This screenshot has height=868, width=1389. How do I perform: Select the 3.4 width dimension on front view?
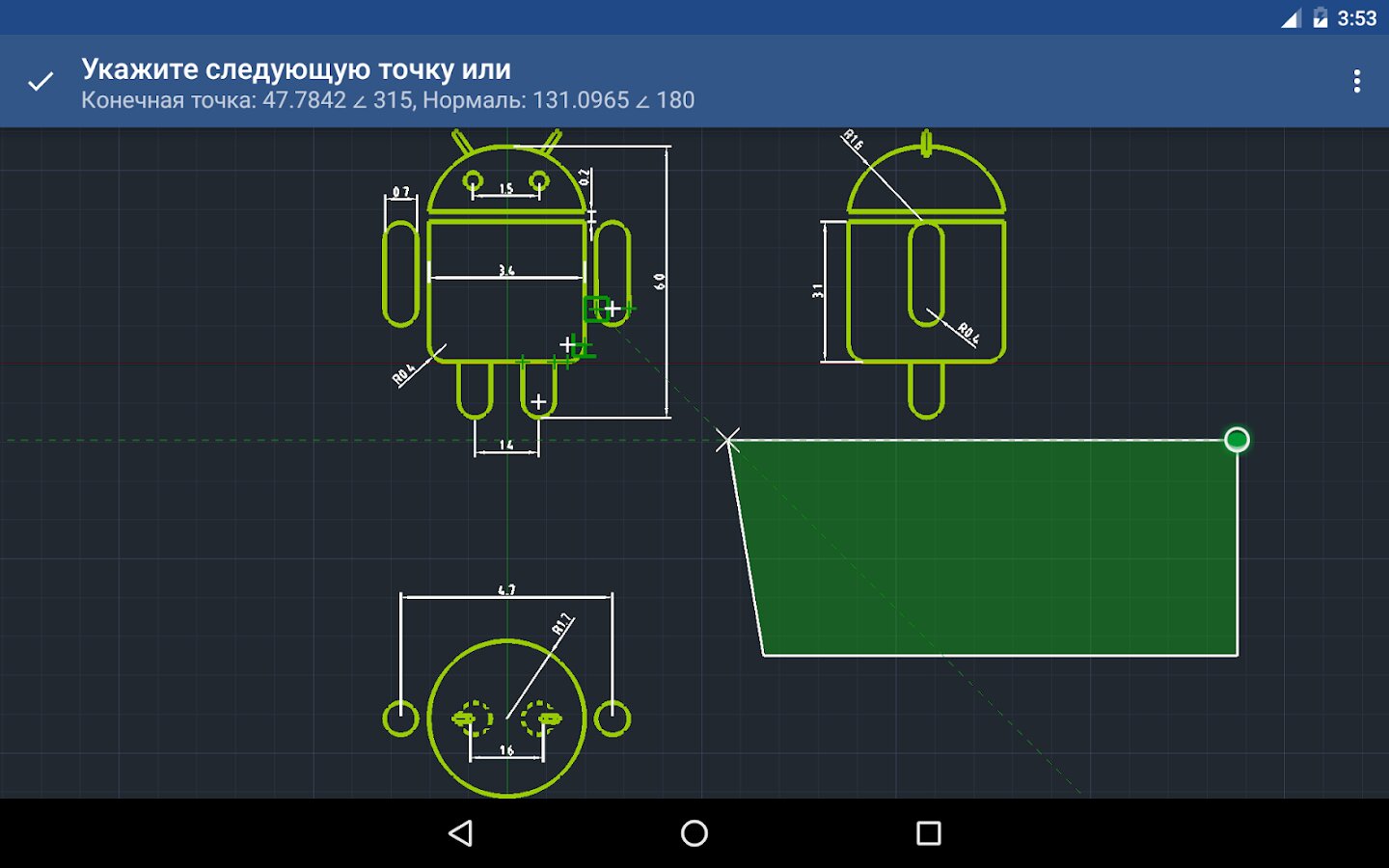[506, 271]
